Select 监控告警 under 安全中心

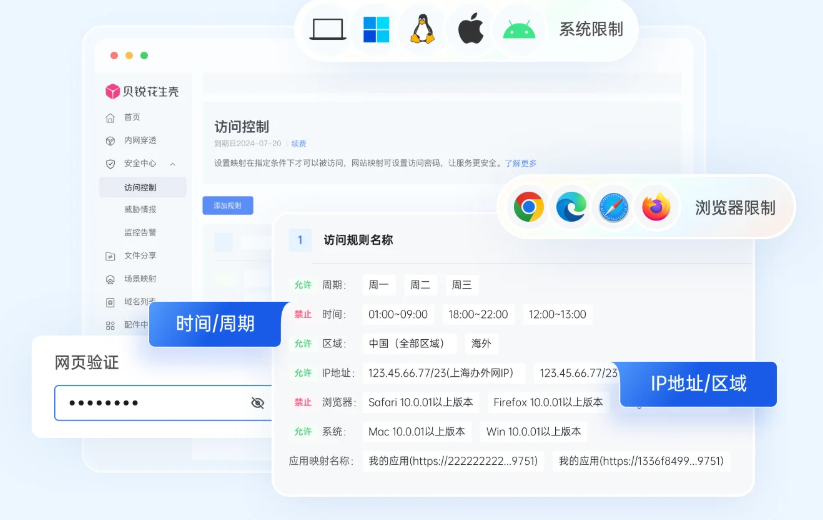tap(140, 232)
